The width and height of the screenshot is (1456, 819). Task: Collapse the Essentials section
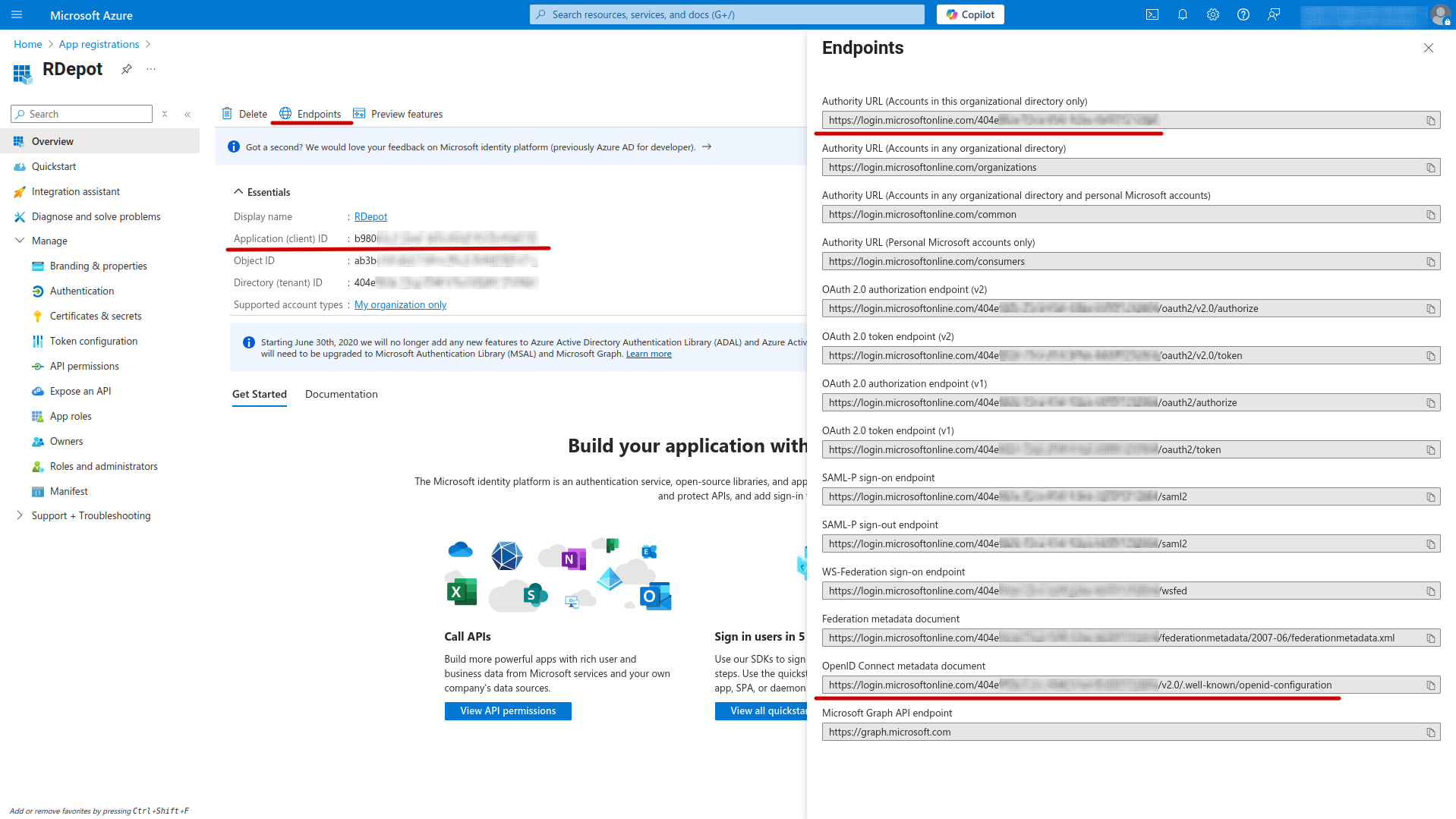pyautogui.click(x=238, y=192)
